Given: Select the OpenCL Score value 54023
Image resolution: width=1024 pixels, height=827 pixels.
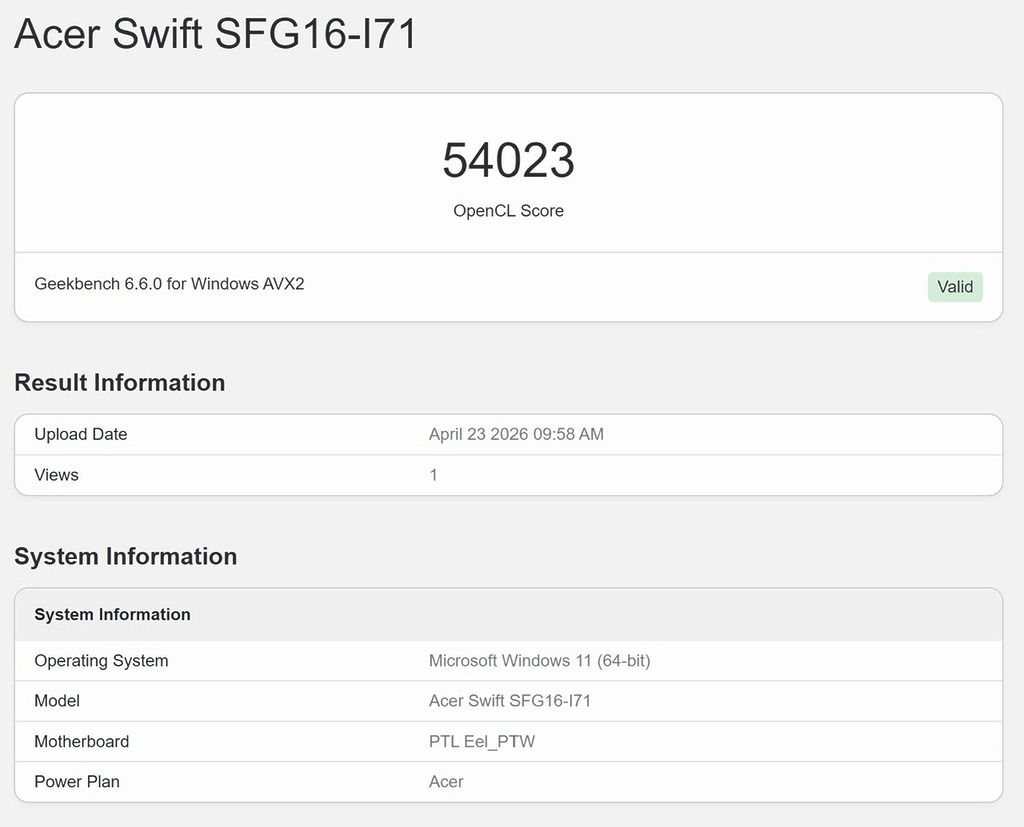Looking at the screenshot, I should [x=509, y=161].
